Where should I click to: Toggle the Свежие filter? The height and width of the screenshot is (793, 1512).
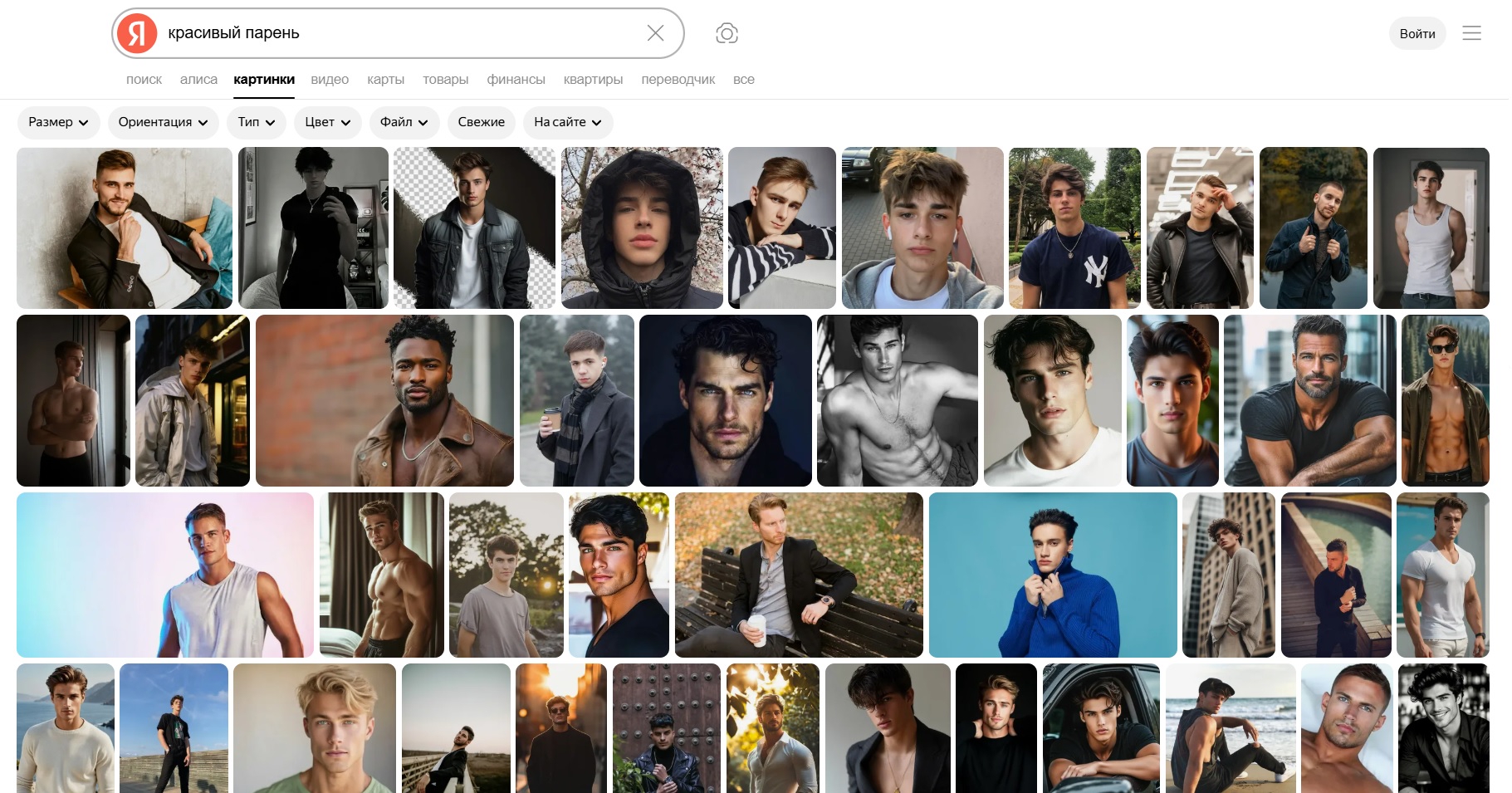pyautogui.click(x=482, y=122)
